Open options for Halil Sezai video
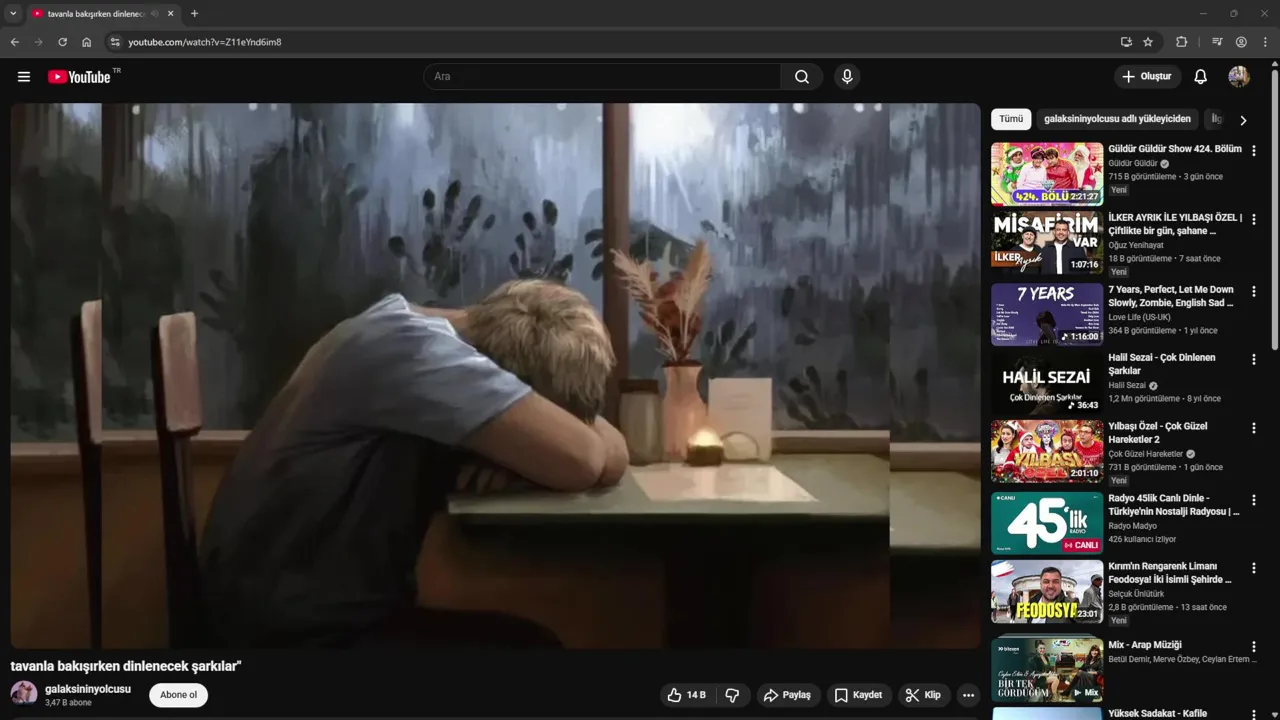This screenshot has height=720, width=1280. click(1254, 360)
